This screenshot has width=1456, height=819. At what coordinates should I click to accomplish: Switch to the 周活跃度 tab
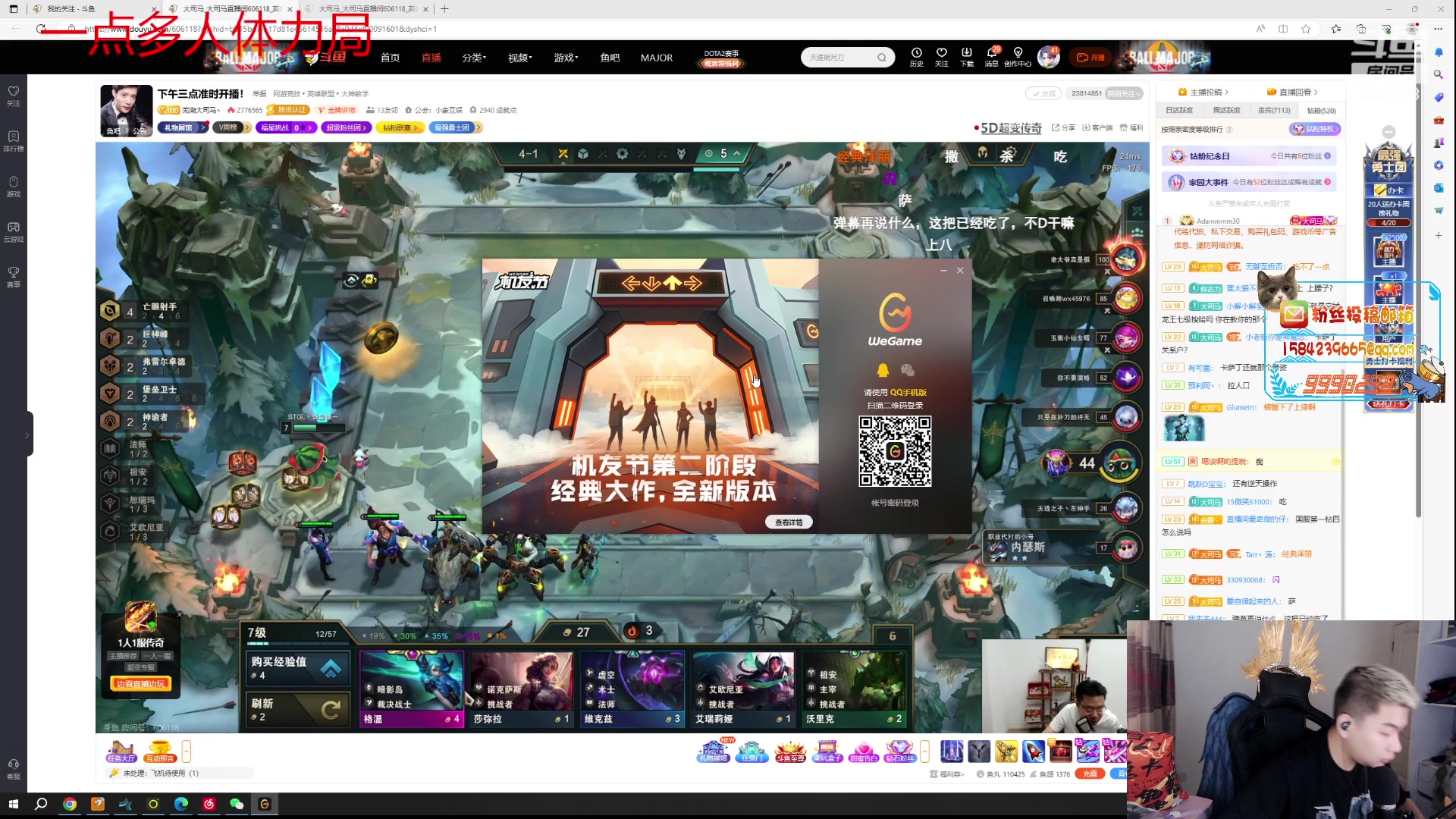1226,110
